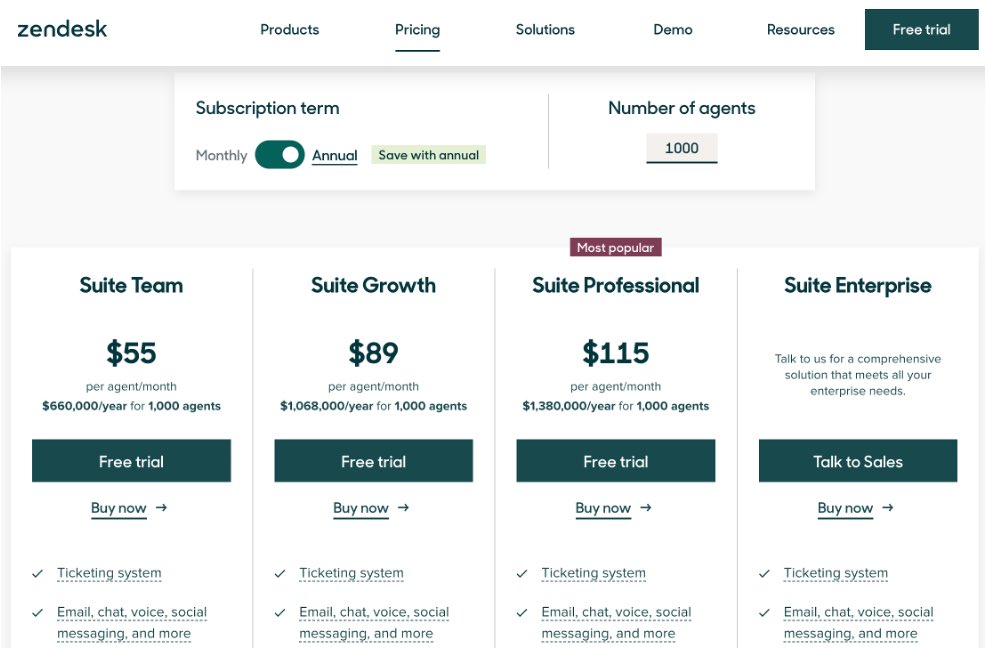This screenshot has width=986, height=648.
Task: Open the Demo page from navigation
Action: (673, 29)
